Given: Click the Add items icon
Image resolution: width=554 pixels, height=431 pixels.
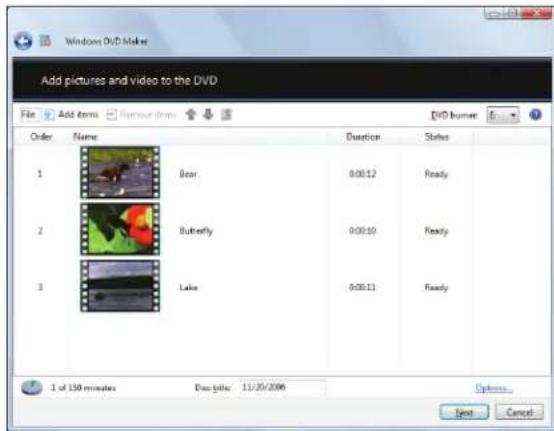Looking at the screenshot, I should [x=49, y=114].
